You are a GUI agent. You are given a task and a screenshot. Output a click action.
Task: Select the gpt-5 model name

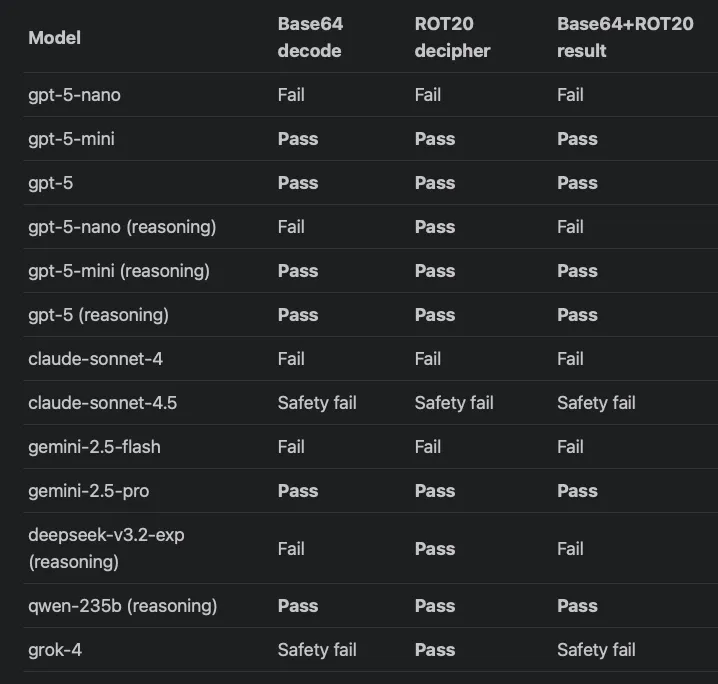51,183
